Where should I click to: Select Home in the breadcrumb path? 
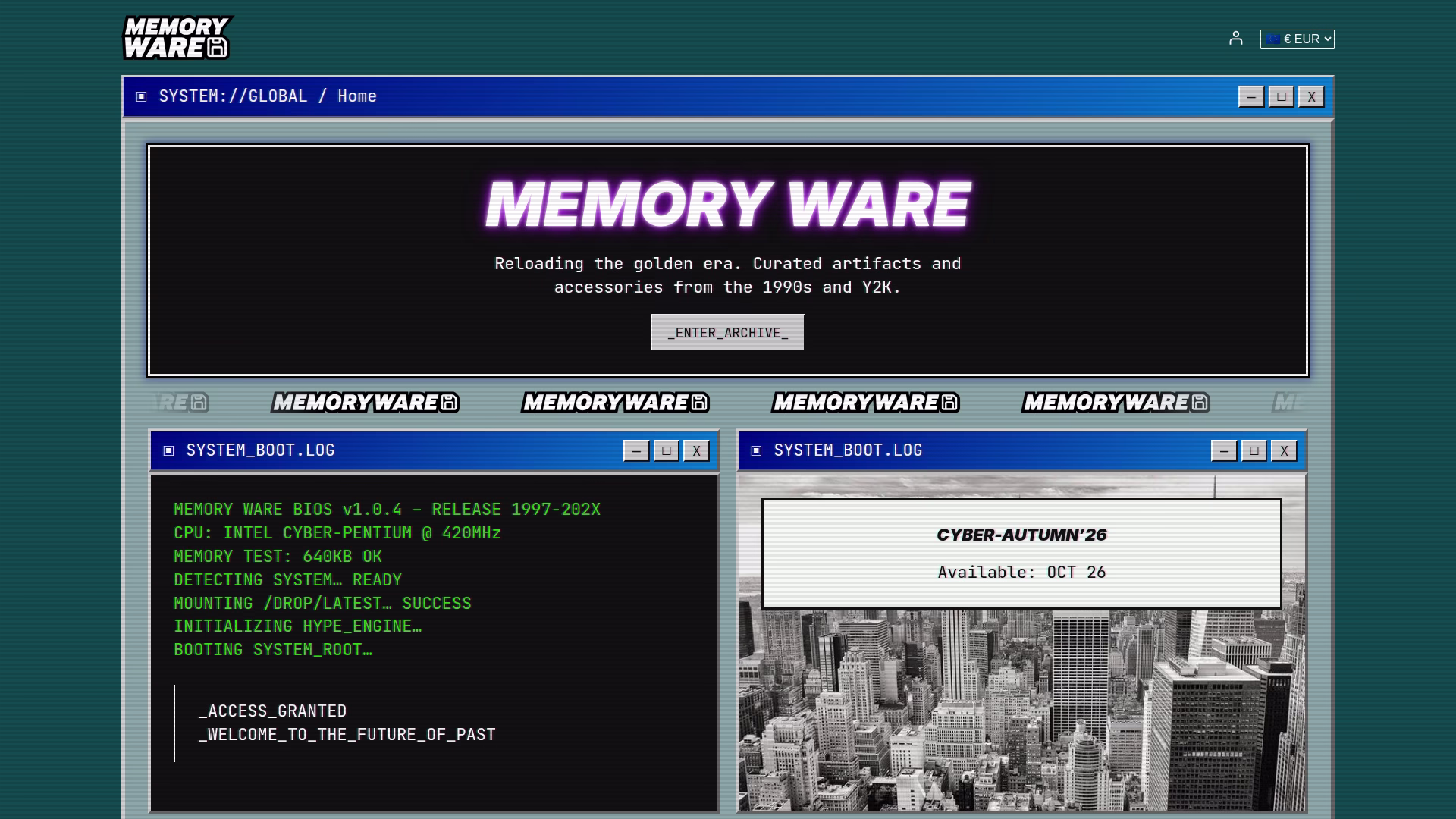point(356,96)
